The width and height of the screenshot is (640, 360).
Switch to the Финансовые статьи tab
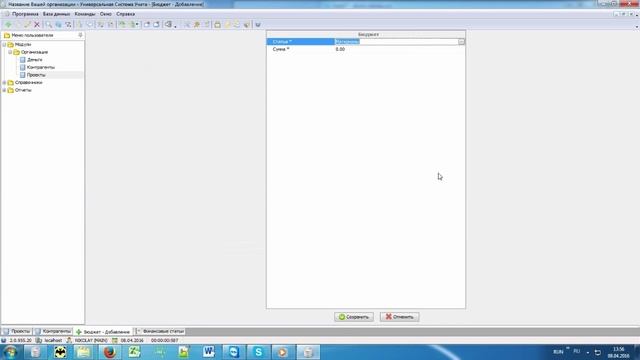click(x=160, y=331)
